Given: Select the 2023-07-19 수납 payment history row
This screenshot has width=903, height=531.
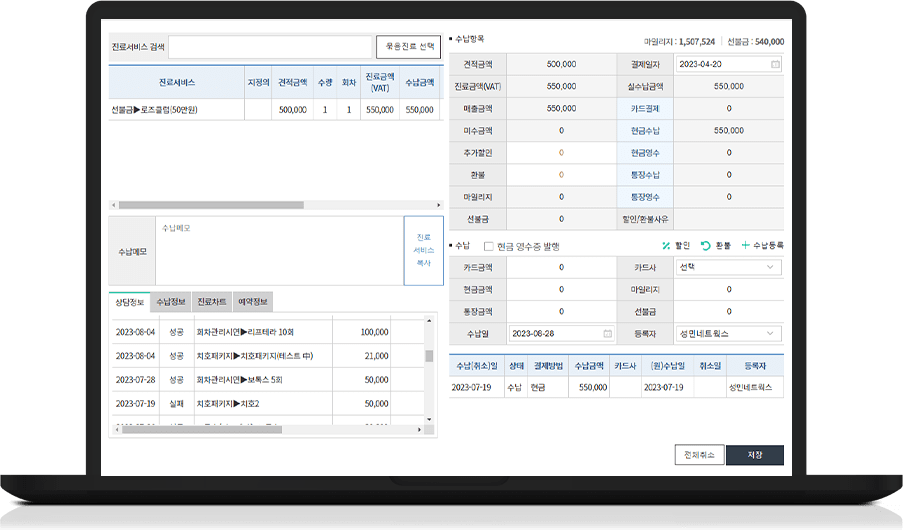Looking at the screenshot, I should point(616,388).
